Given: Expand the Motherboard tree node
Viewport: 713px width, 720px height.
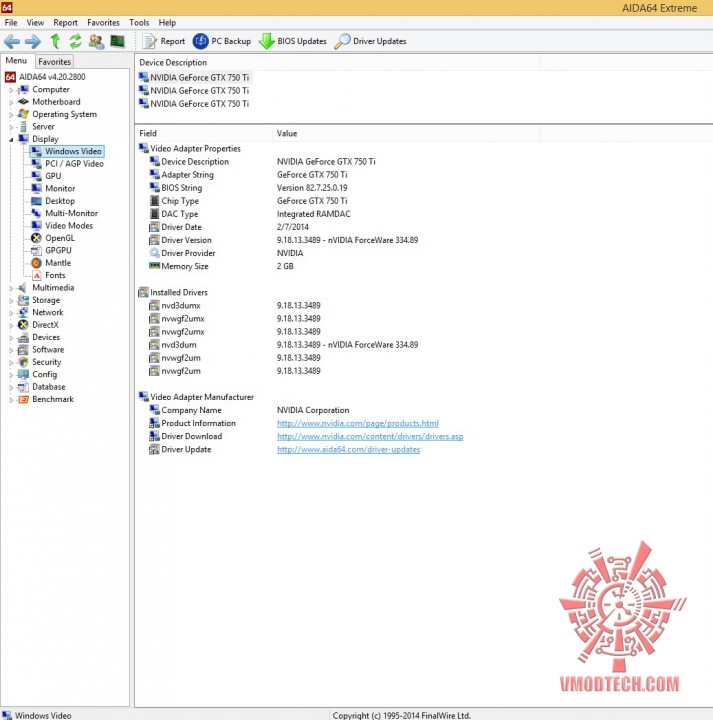Looking at the screenshot, I should (x=11, y=102).
